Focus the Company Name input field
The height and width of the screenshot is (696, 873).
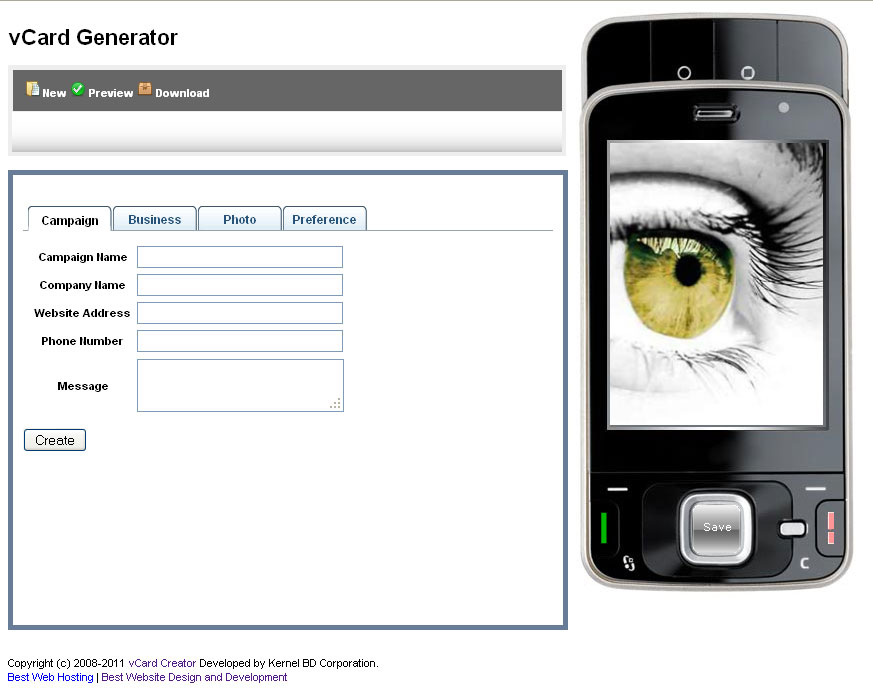tap(240, 285)
